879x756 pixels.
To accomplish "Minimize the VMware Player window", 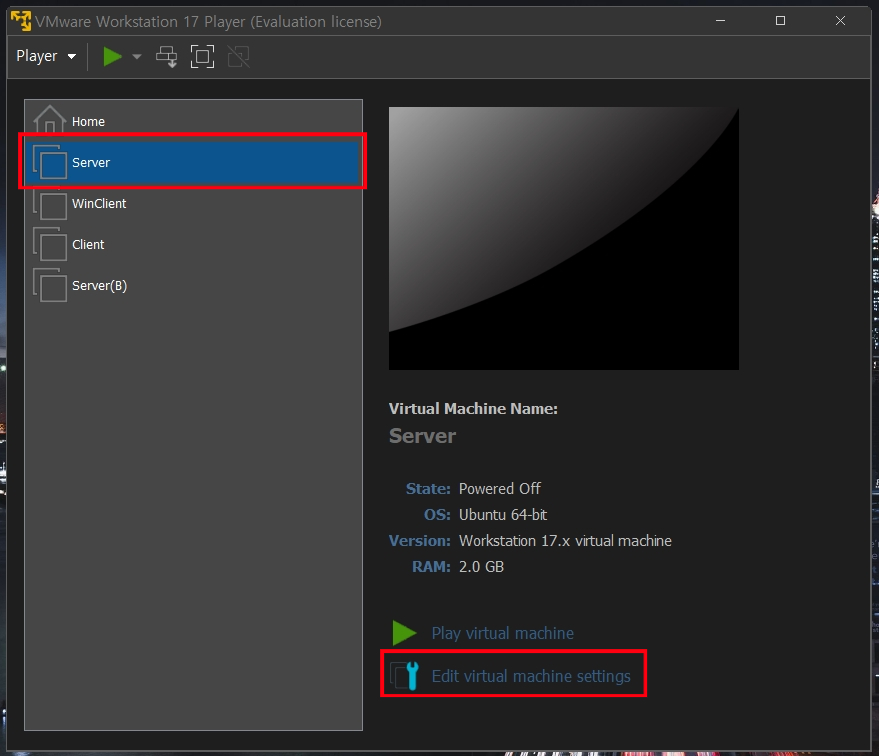I will coord(720,21).
